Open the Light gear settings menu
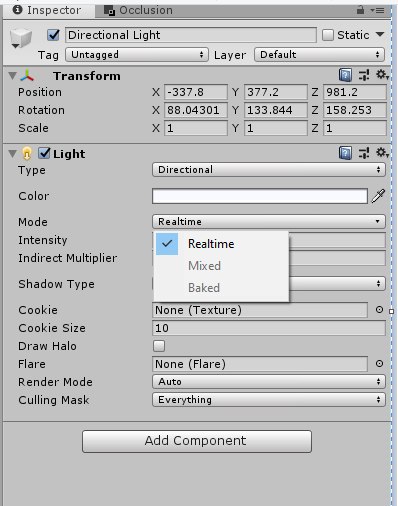Viewport: 398px width, 506px height. coord(382,153)
